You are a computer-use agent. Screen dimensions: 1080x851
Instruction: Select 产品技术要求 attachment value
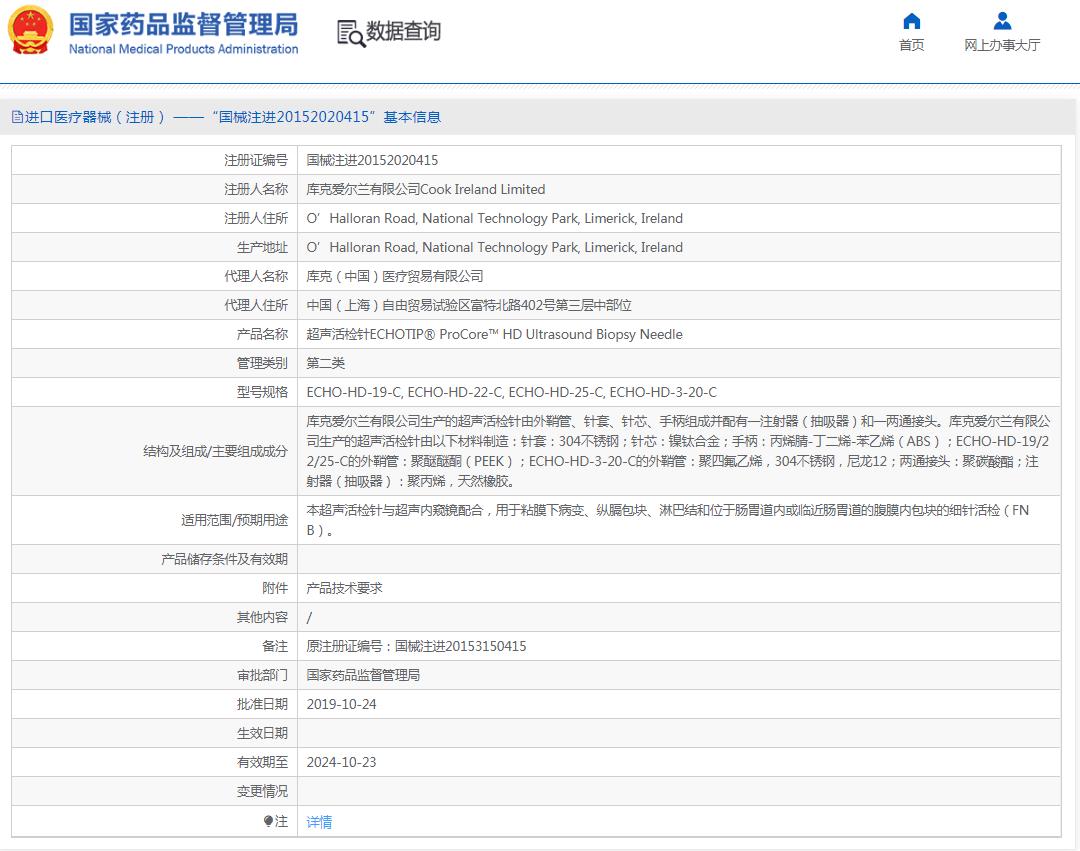(344, 588)
